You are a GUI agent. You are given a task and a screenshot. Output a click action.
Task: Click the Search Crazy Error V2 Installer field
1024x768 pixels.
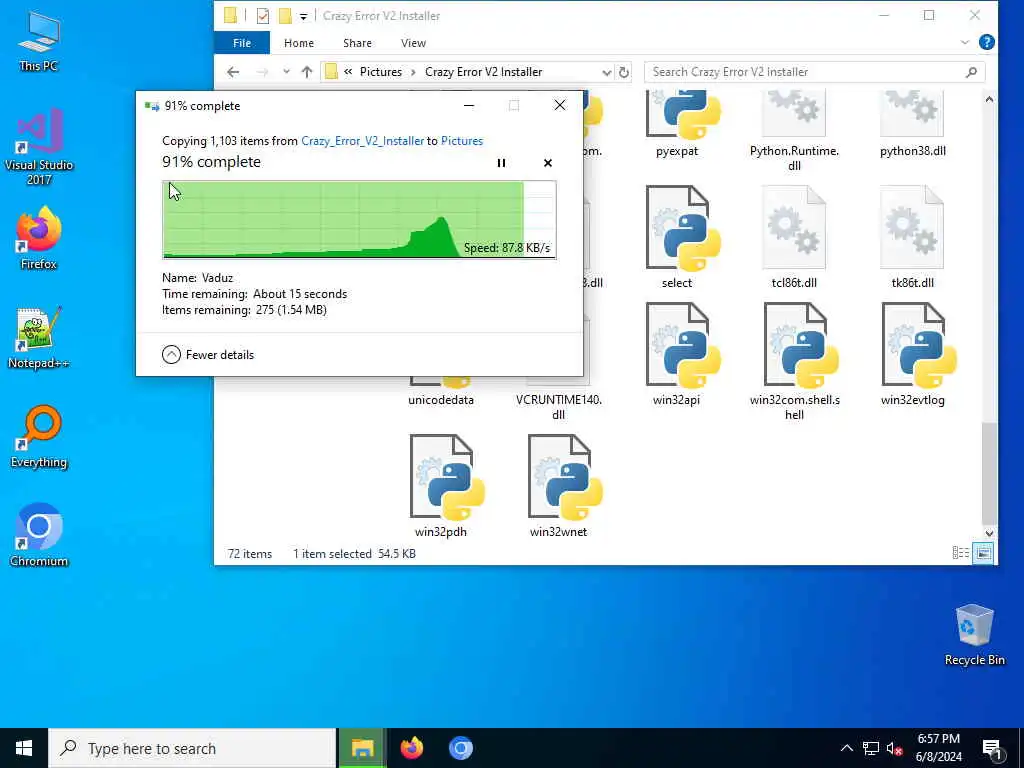[814, 72]
